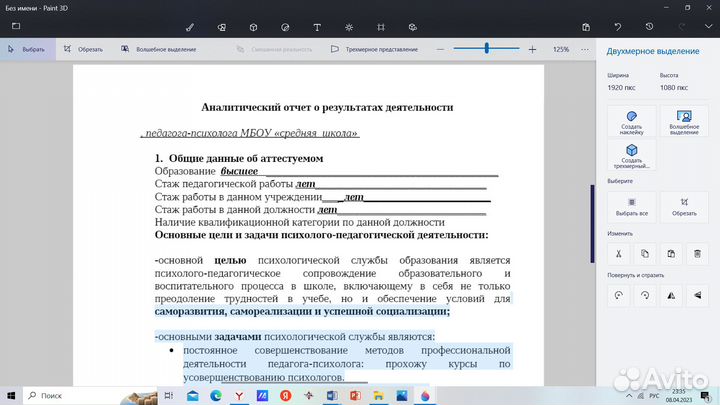Open the Effects tool
720x405 pixels.
click(349, 27)
